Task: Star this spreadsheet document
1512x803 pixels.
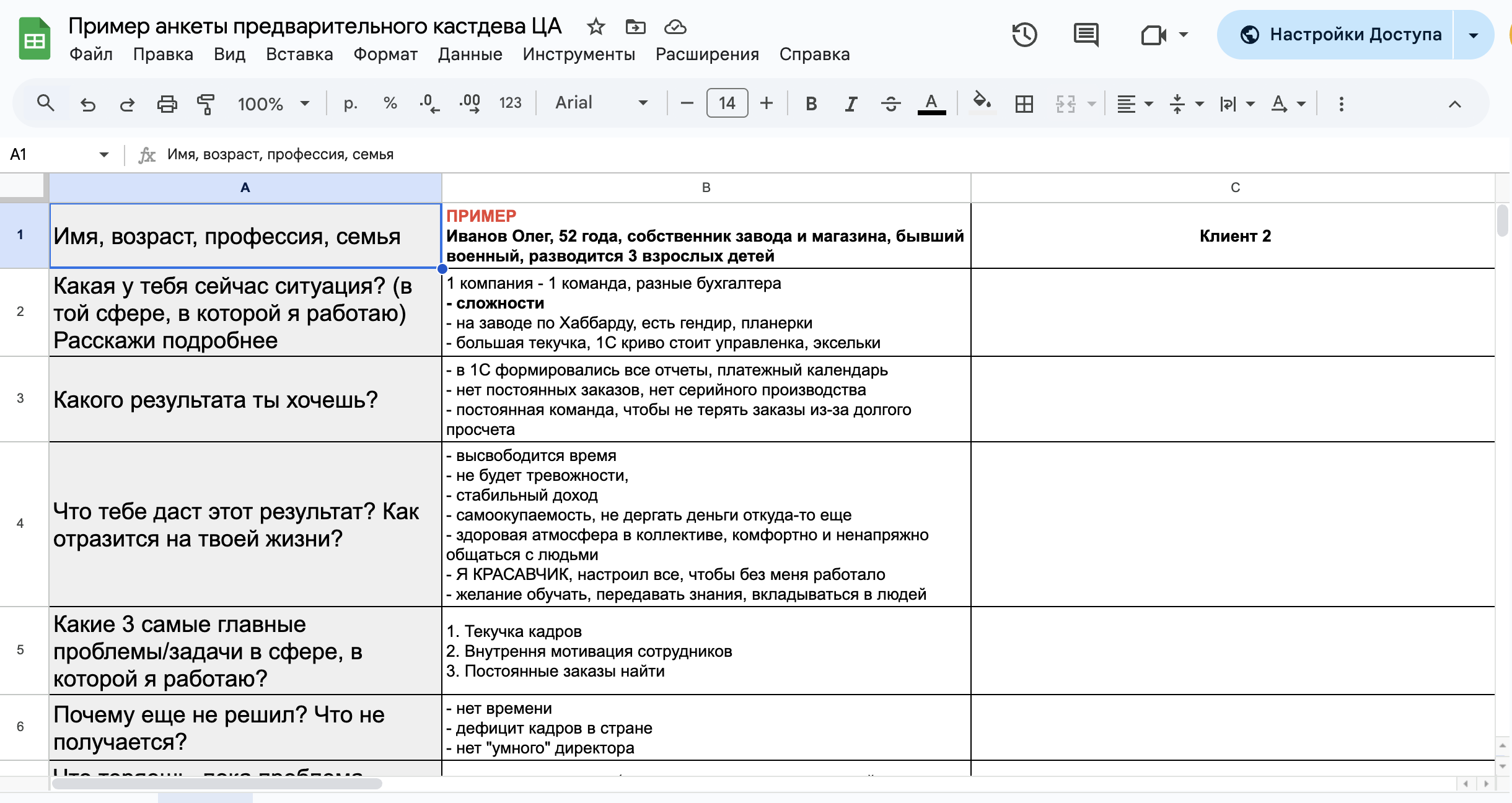Action: click(x=596, y=27)
